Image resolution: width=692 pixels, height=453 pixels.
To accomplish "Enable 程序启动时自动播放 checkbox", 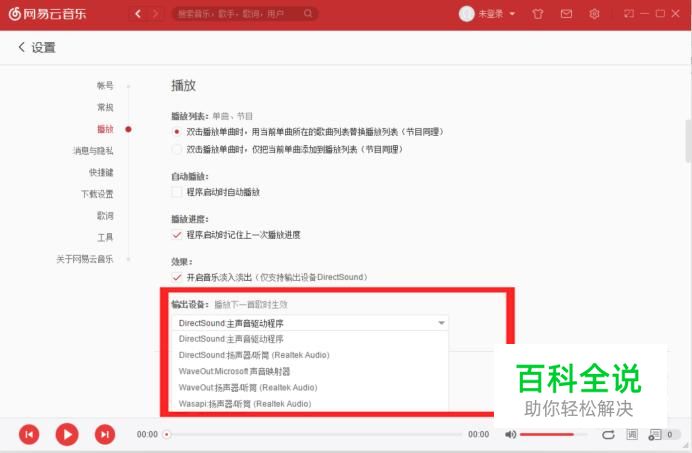I will pos(177,192).
